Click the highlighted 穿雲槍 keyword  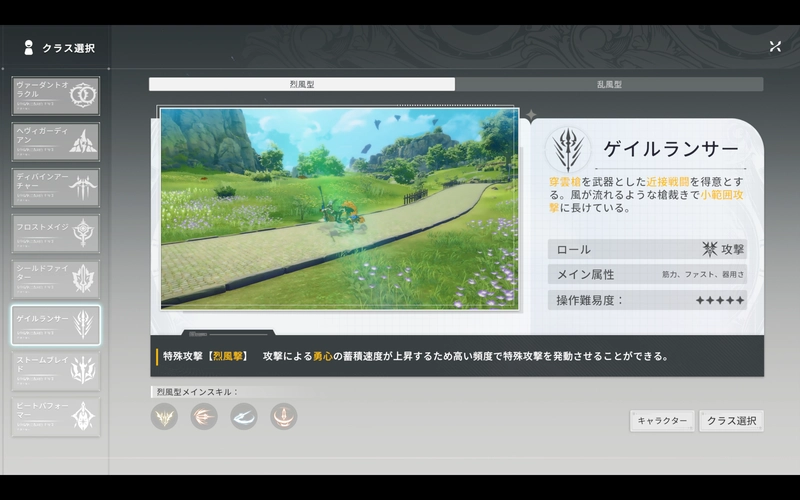[565, 182]
